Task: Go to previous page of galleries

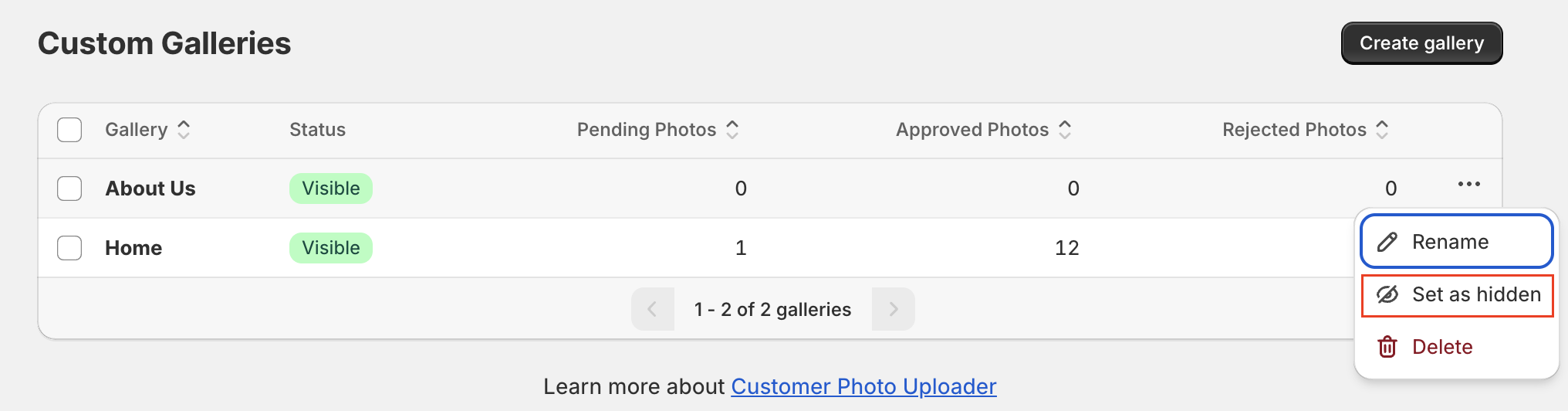Action: (652, 309)
